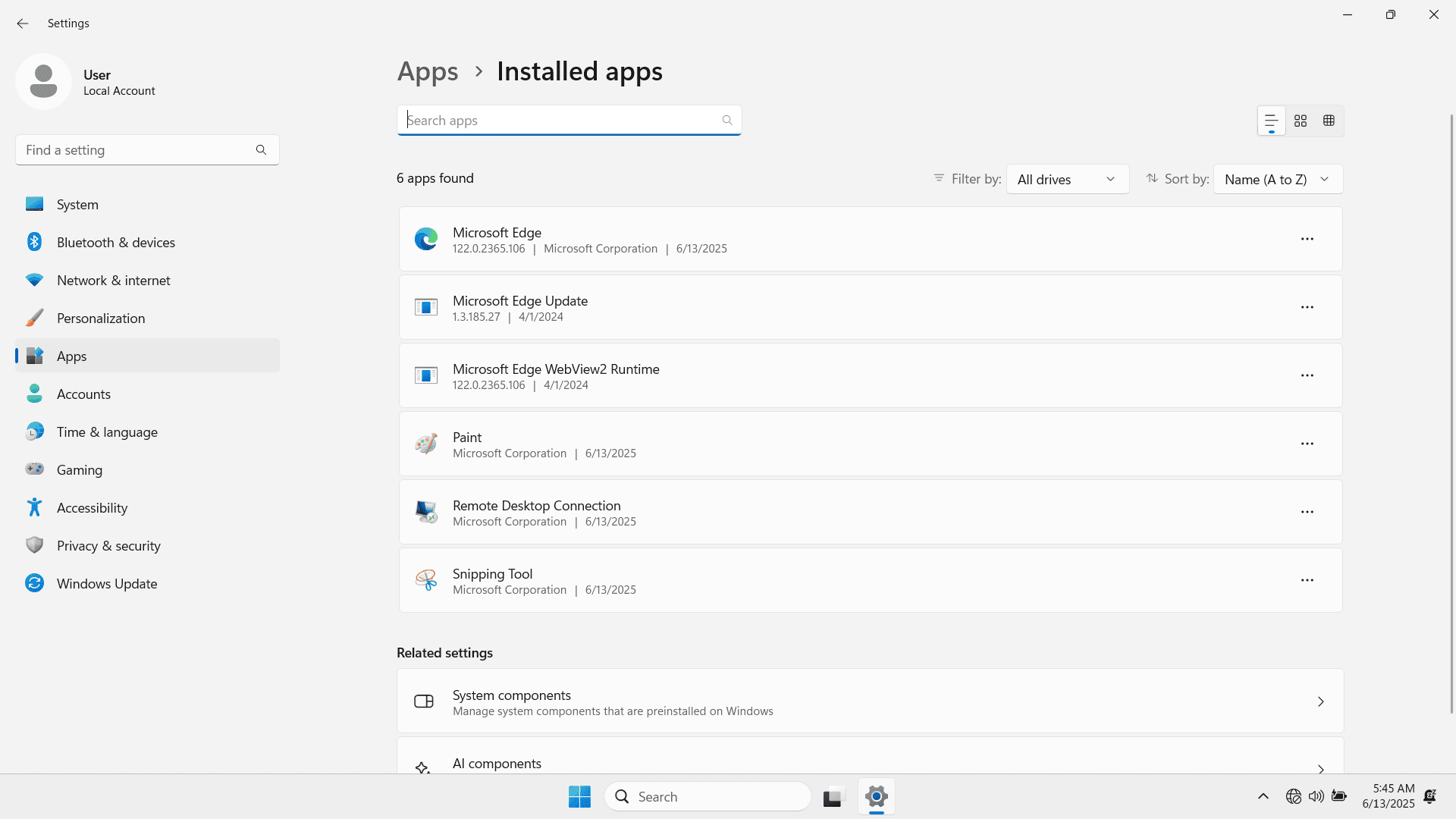Open more options for Microsoft Edge
This screenshot has width=1456, height=819.
[1307, 240]
